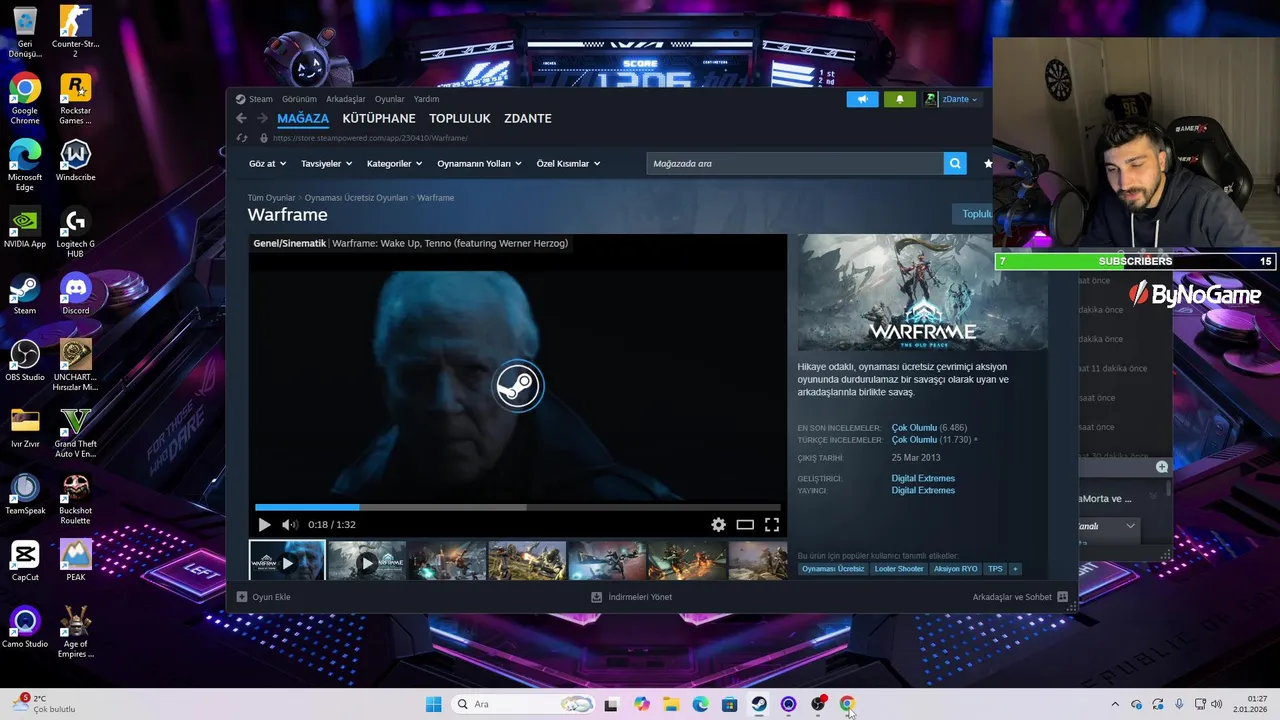Open the Steam menu in title bar
The height and width of the screenshot is (720, 1280).
pos(254,99)
